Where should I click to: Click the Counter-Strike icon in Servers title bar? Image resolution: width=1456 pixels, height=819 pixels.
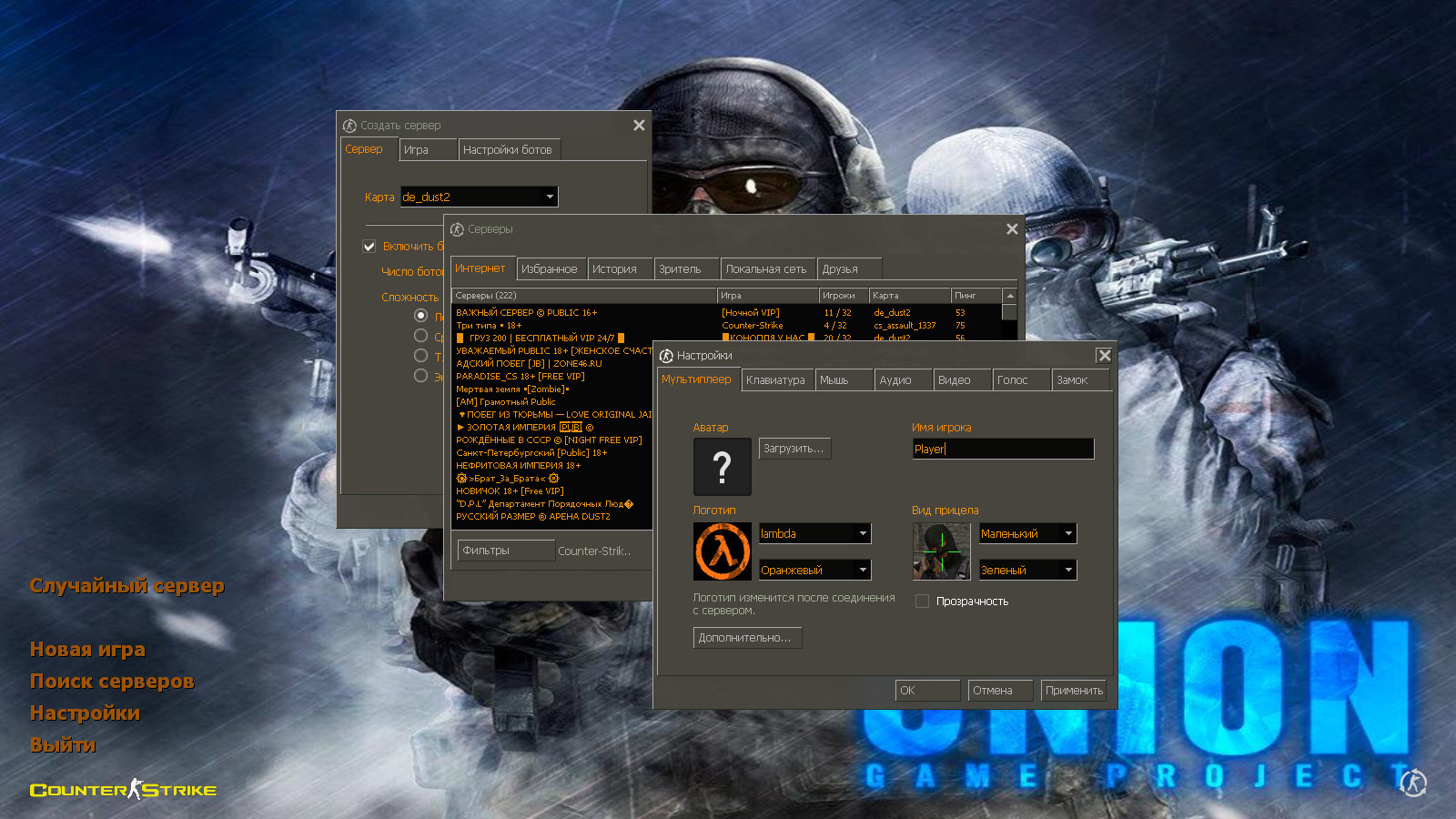(457, 229)
